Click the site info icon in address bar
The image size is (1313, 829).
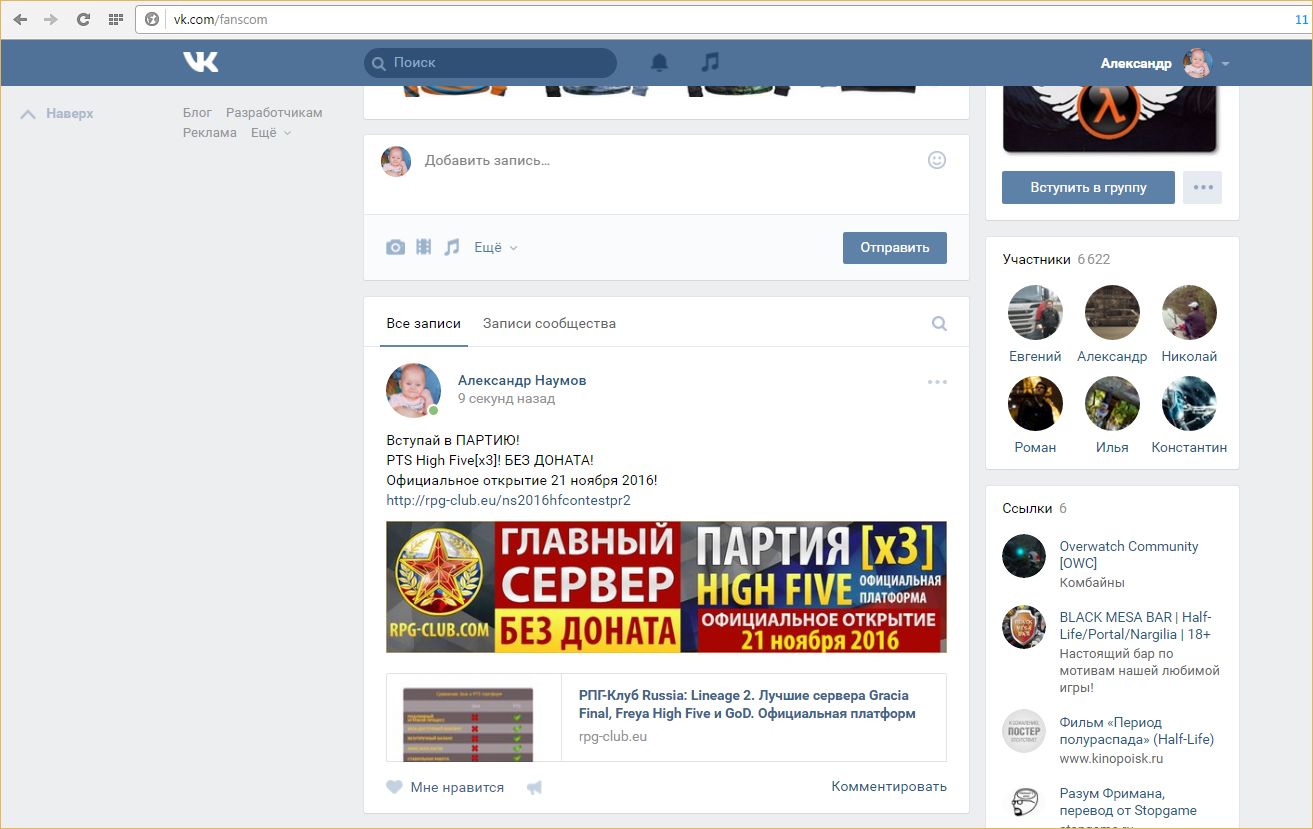pyautogui.click(x=152, y=19)
